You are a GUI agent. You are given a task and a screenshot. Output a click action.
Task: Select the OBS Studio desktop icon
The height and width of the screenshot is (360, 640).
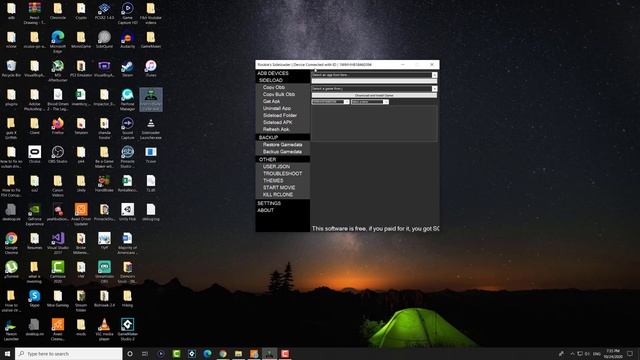[x=58, y=155]
